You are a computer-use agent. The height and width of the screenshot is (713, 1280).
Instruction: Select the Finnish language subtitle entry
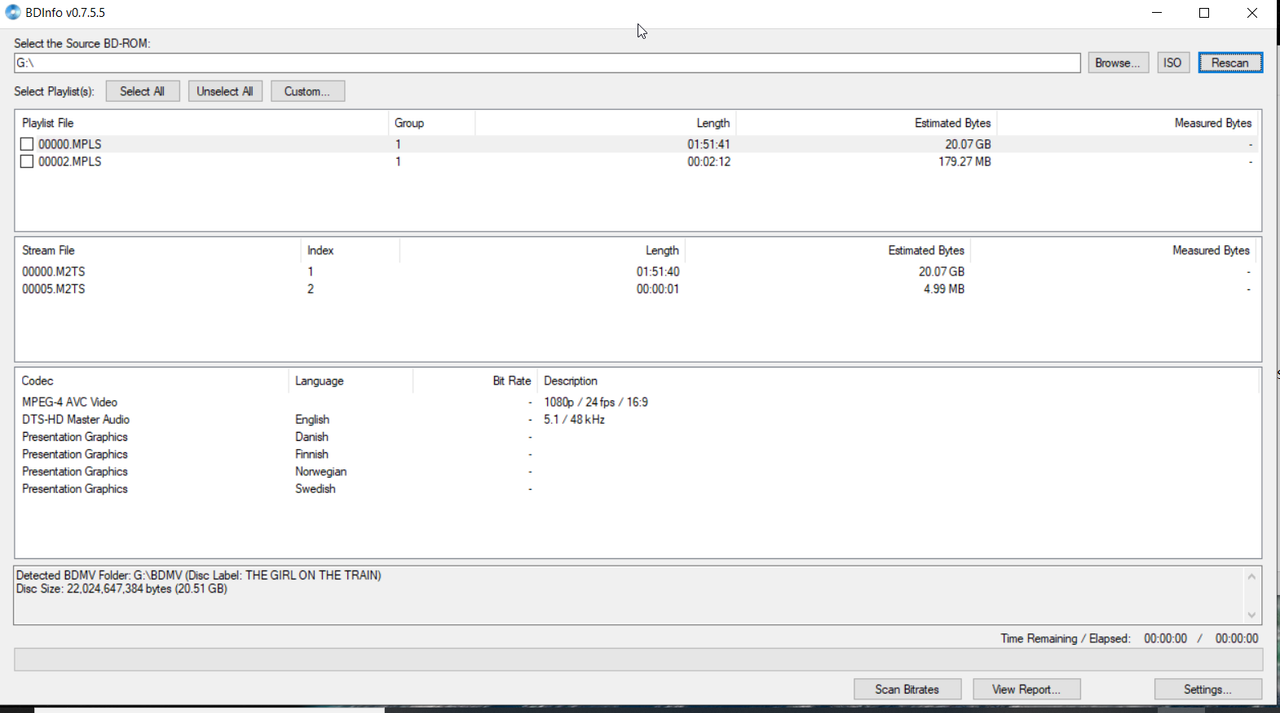pos(311,454)
